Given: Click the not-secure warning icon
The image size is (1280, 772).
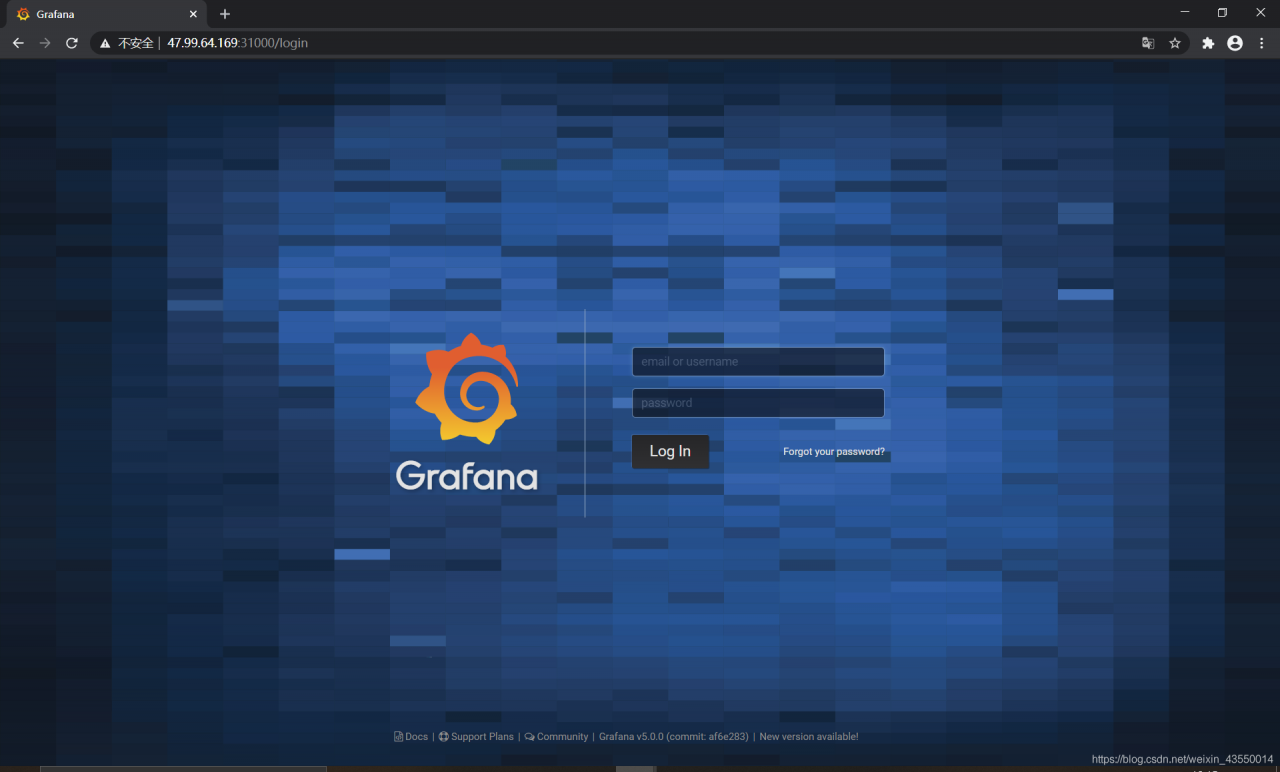Looking at the screenshot, I should pyautogui.click(x=105, y=44).
